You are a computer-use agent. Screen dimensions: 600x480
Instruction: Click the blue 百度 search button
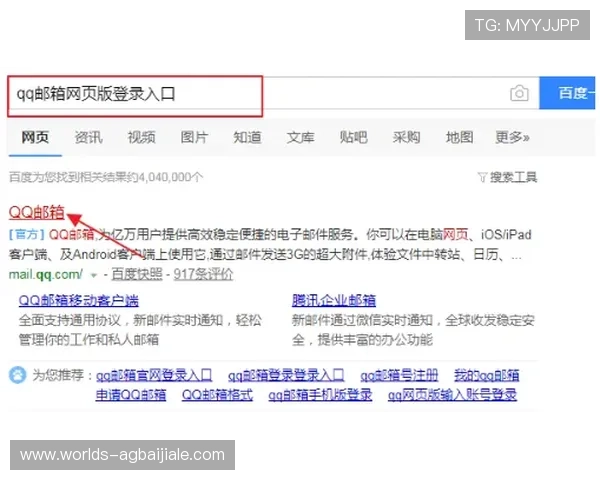point(567,93)
